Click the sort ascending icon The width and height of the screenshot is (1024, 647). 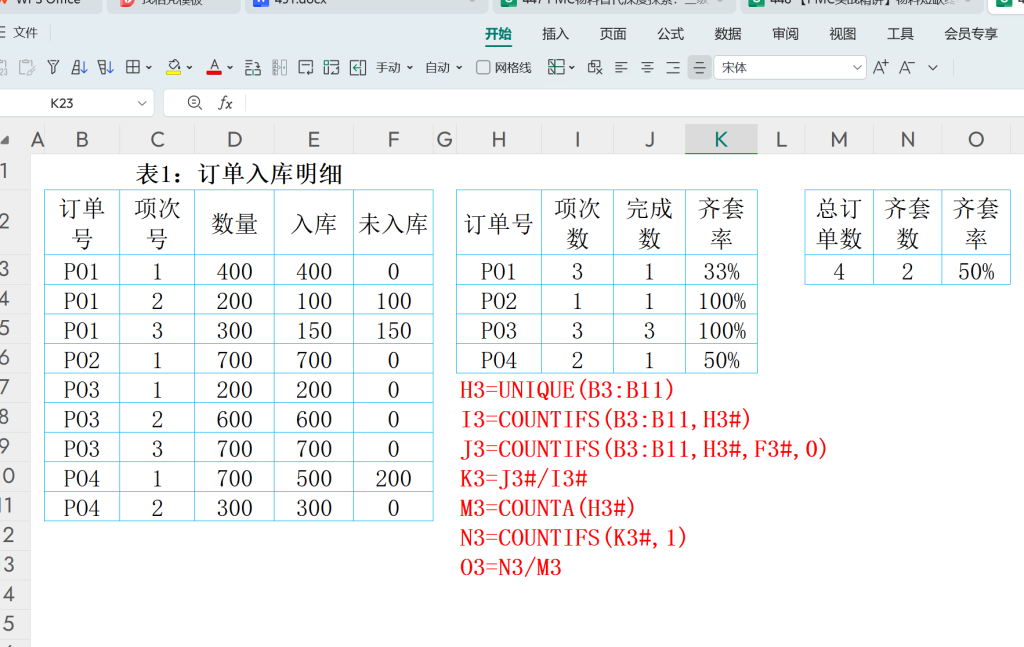pyautogui.click(x=79, y=67)
